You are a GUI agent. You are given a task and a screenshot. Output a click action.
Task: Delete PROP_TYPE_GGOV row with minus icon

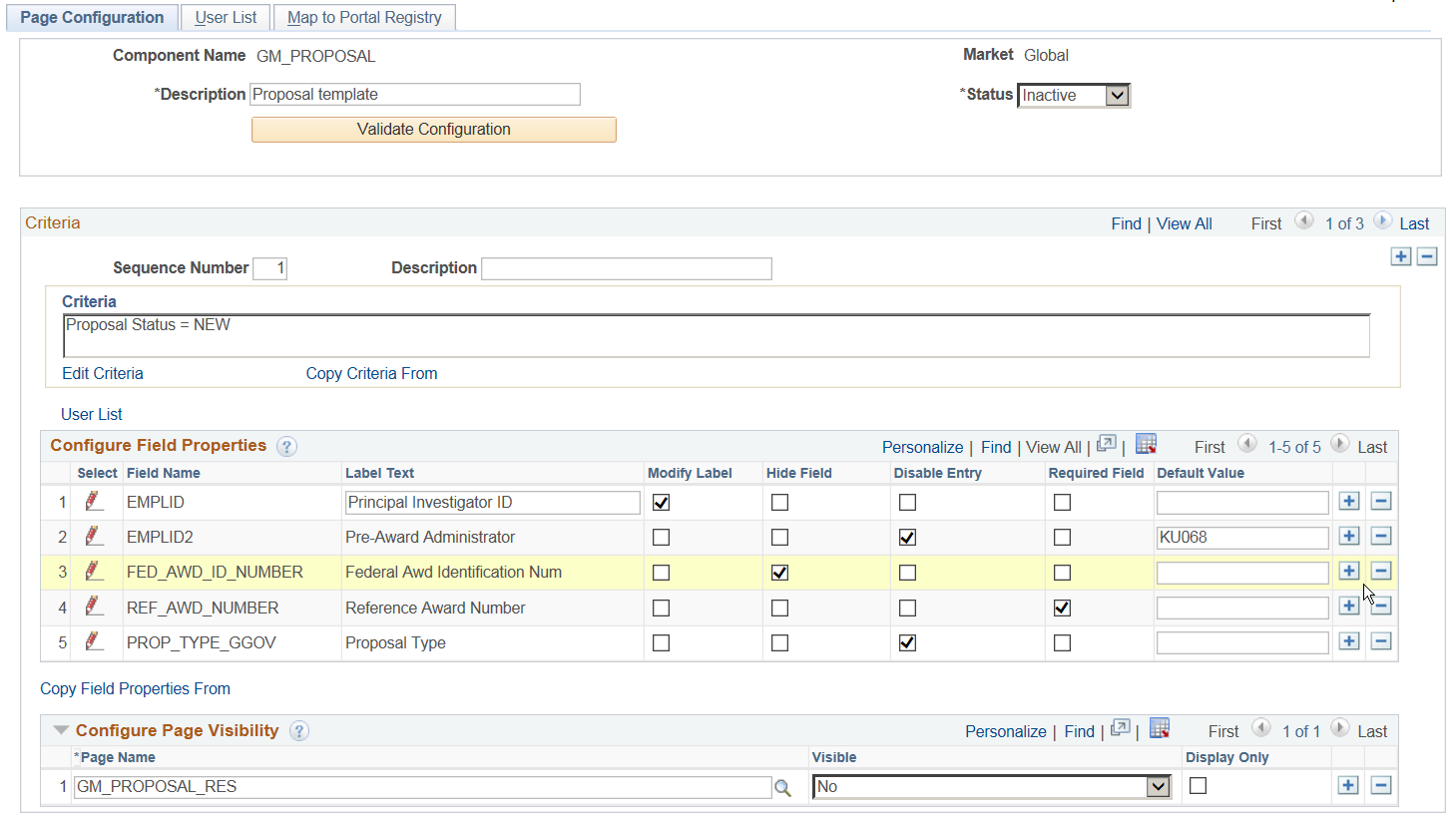pos(1381,641)
